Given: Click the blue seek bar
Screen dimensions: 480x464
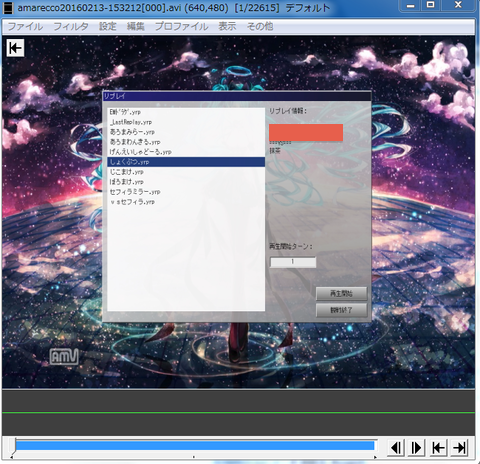Looking at the screenshot, I should (x=195, y=446).
